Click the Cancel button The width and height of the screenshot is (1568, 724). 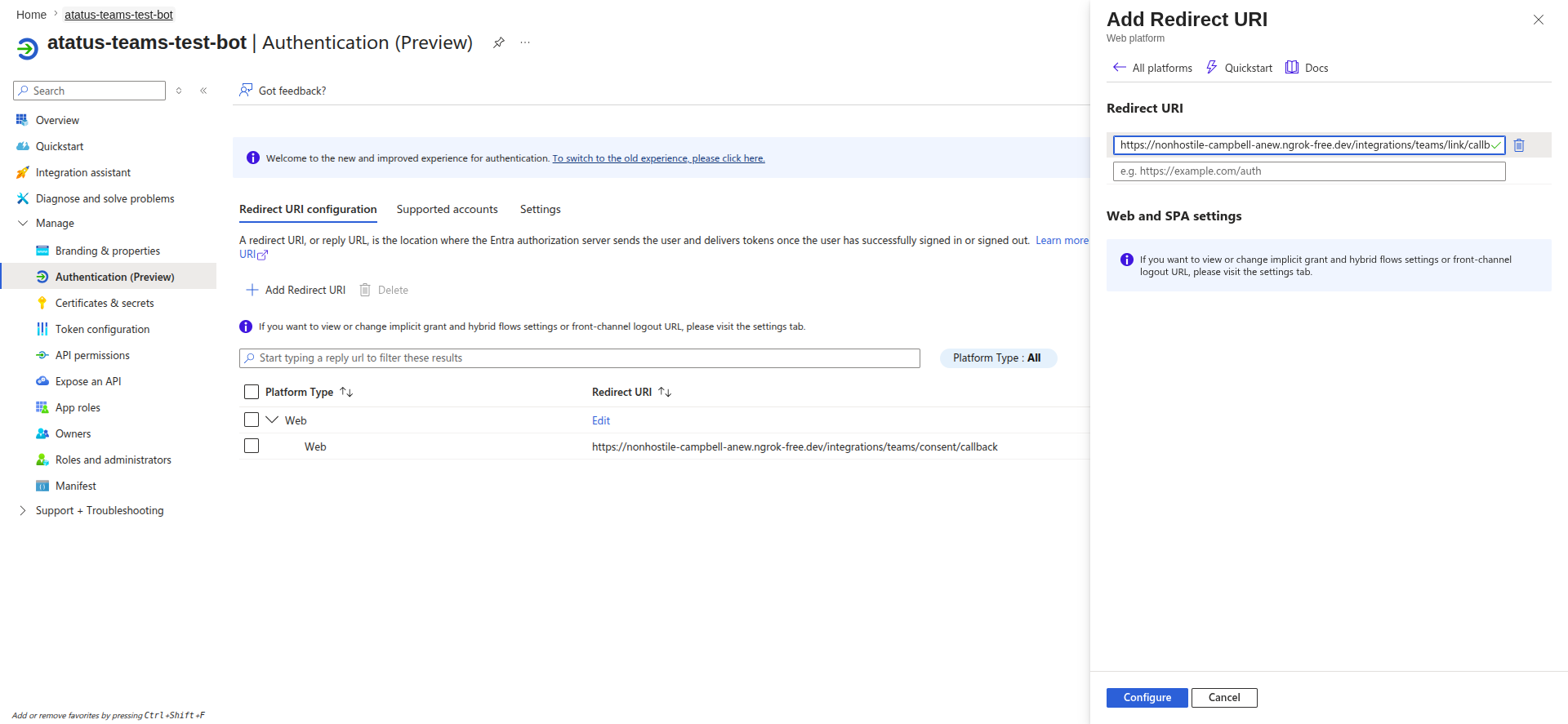1223,697
